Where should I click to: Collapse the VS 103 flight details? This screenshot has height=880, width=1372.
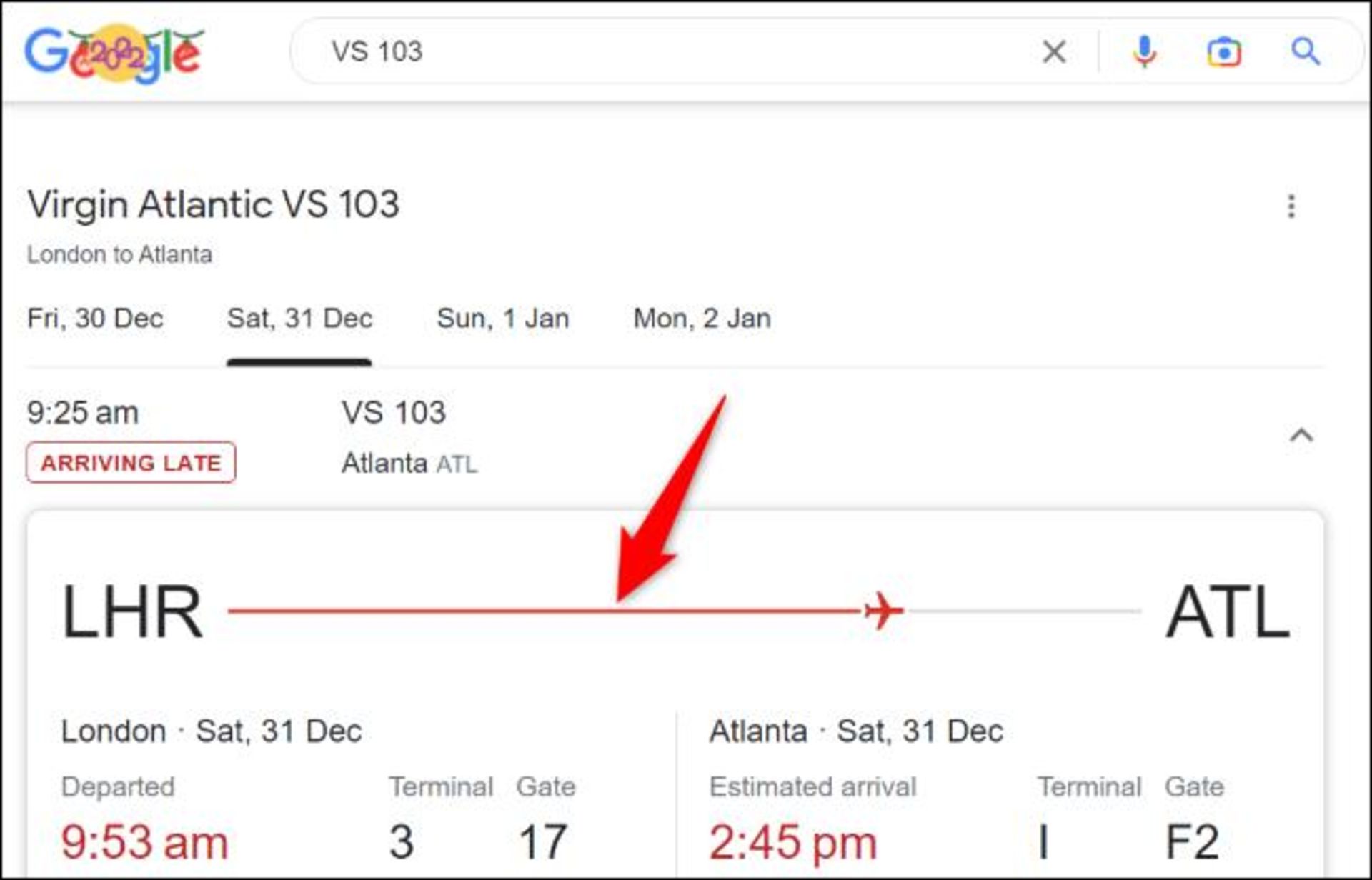pyautogui.click(x=1301, y=435)
